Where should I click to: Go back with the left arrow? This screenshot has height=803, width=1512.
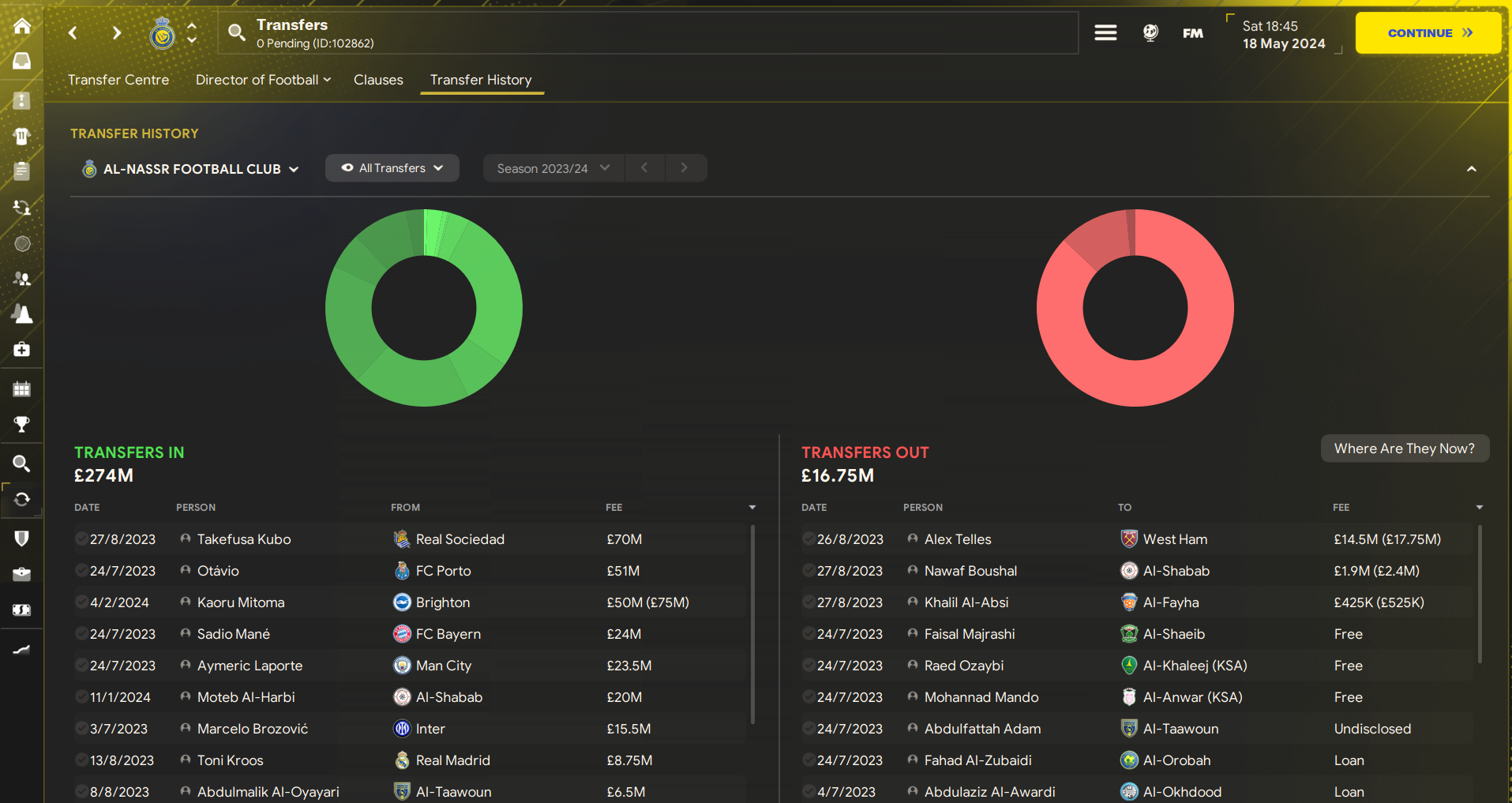pos(73,32)
